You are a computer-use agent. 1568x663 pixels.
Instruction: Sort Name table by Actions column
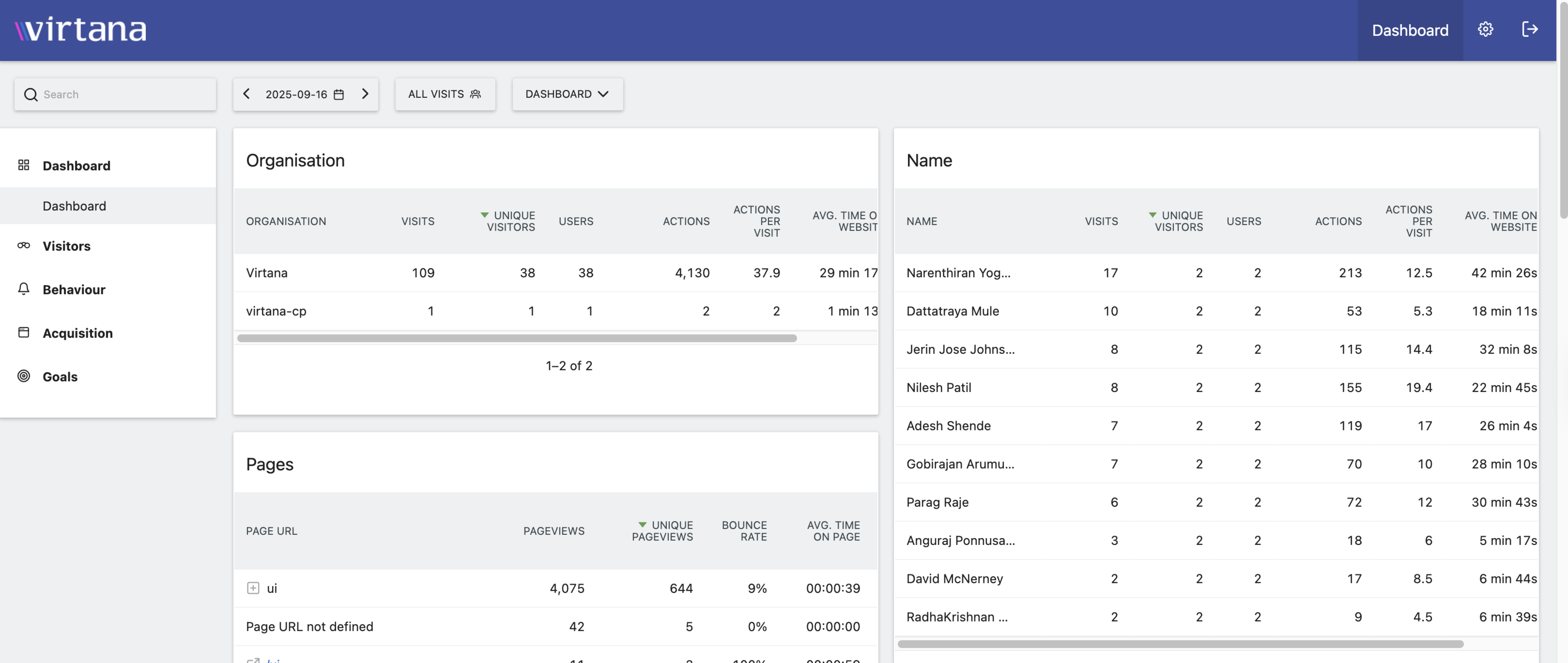1338,221
